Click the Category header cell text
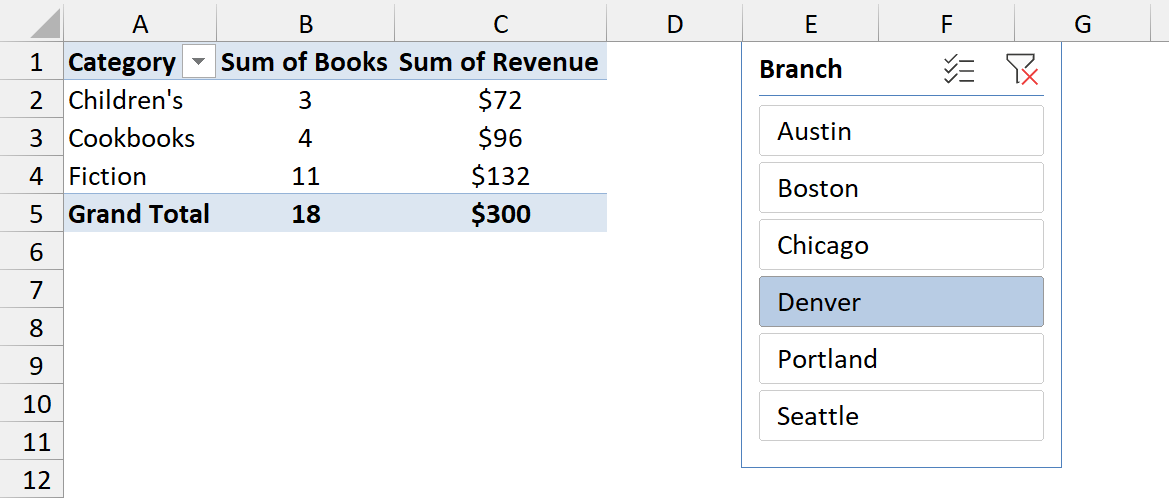Image resolution: width=1169 pixels, height=498 pixels. [122, 63]
